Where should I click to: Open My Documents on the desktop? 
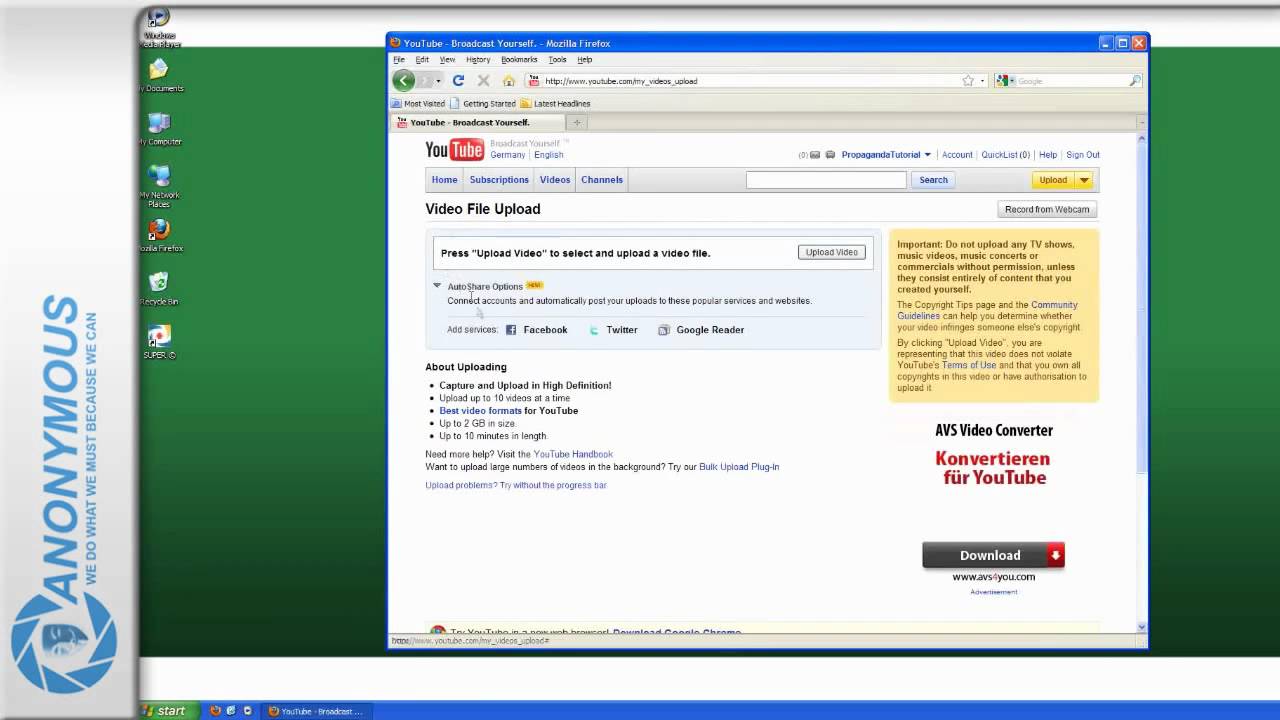coord(159,76)
